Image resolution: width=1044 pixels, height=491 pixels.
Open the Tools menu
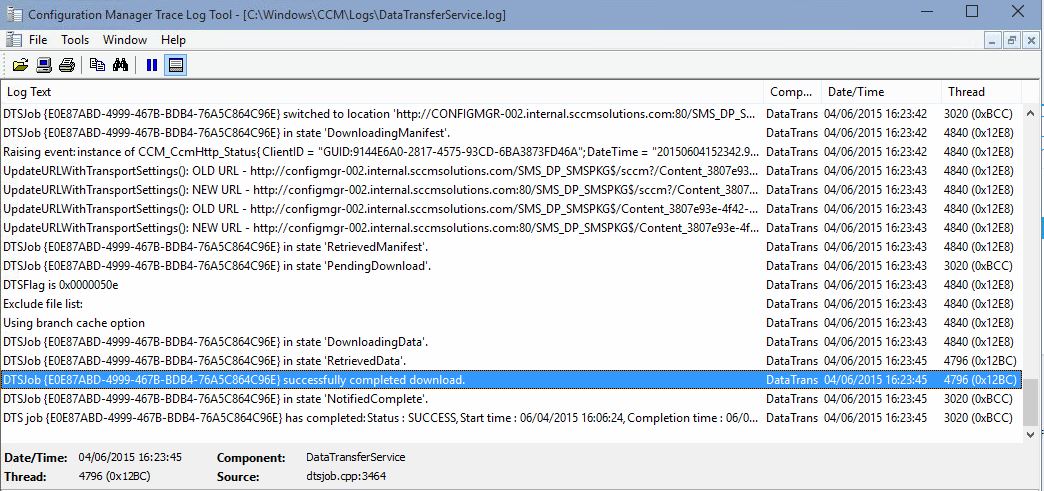(75, 40)
